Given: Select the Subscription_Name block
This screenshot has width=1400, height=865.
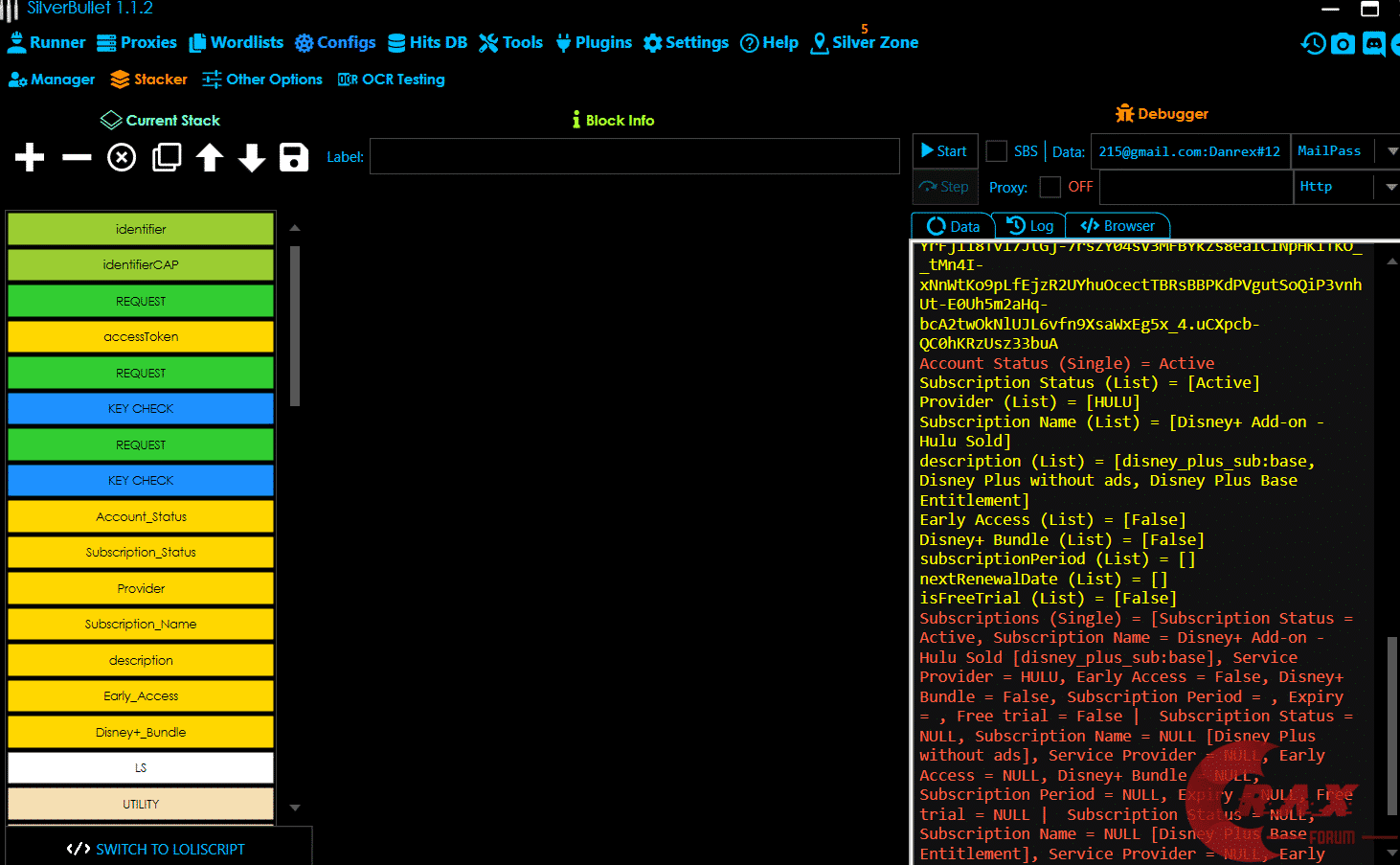Looking at the screenshot, I should [x=141, y=624].
